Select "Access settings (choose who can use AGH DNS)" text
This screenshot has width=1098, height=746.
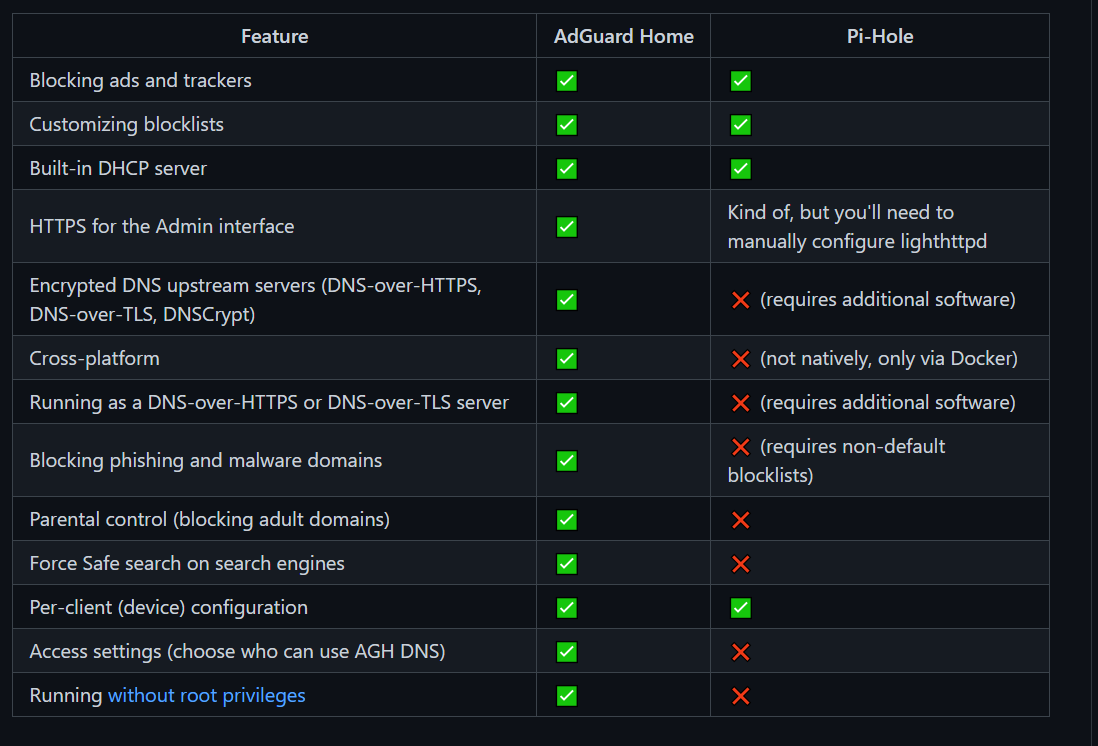[237, 651]
